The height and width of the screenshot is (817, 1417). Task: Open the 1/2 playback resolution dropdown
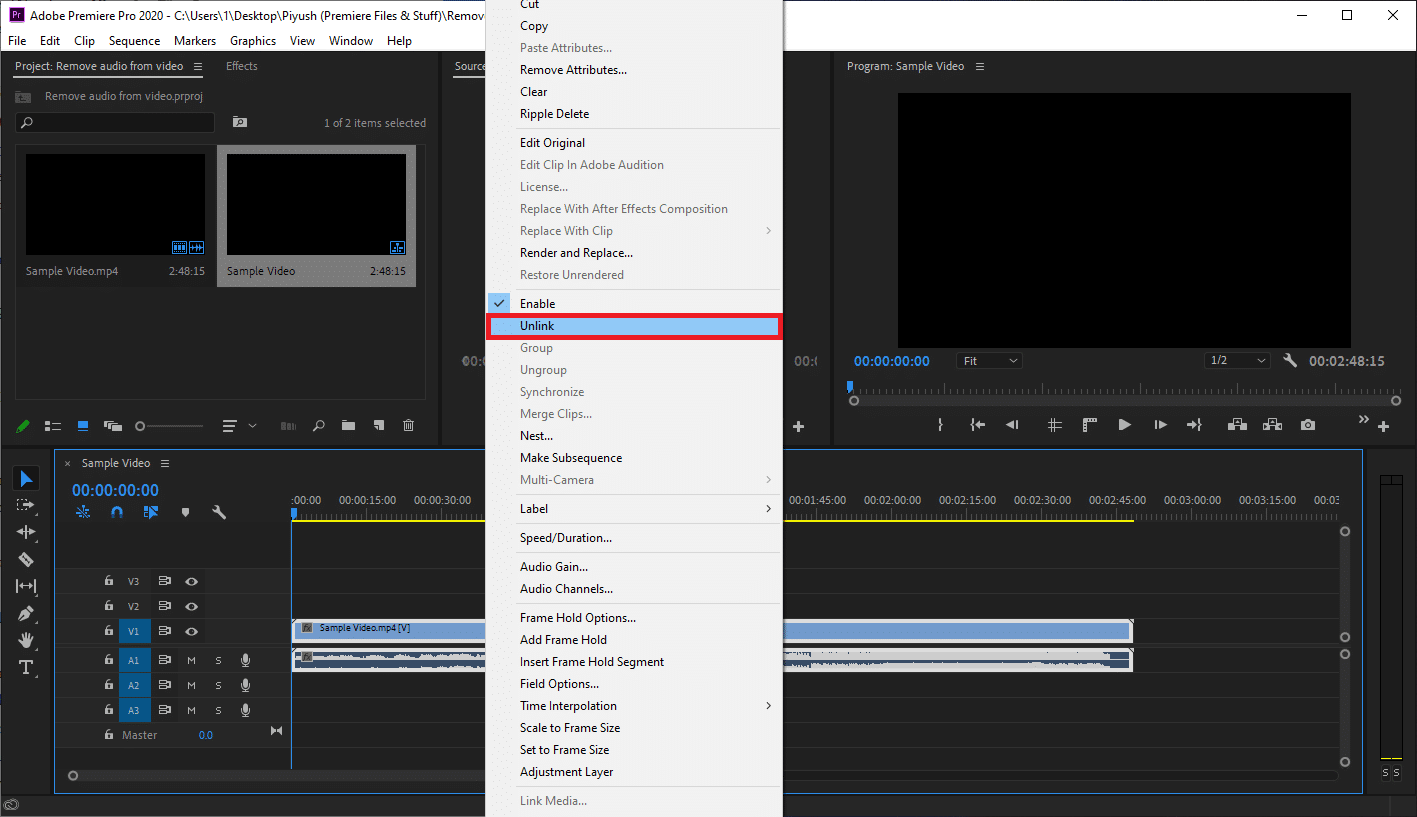pos(1237,360)
